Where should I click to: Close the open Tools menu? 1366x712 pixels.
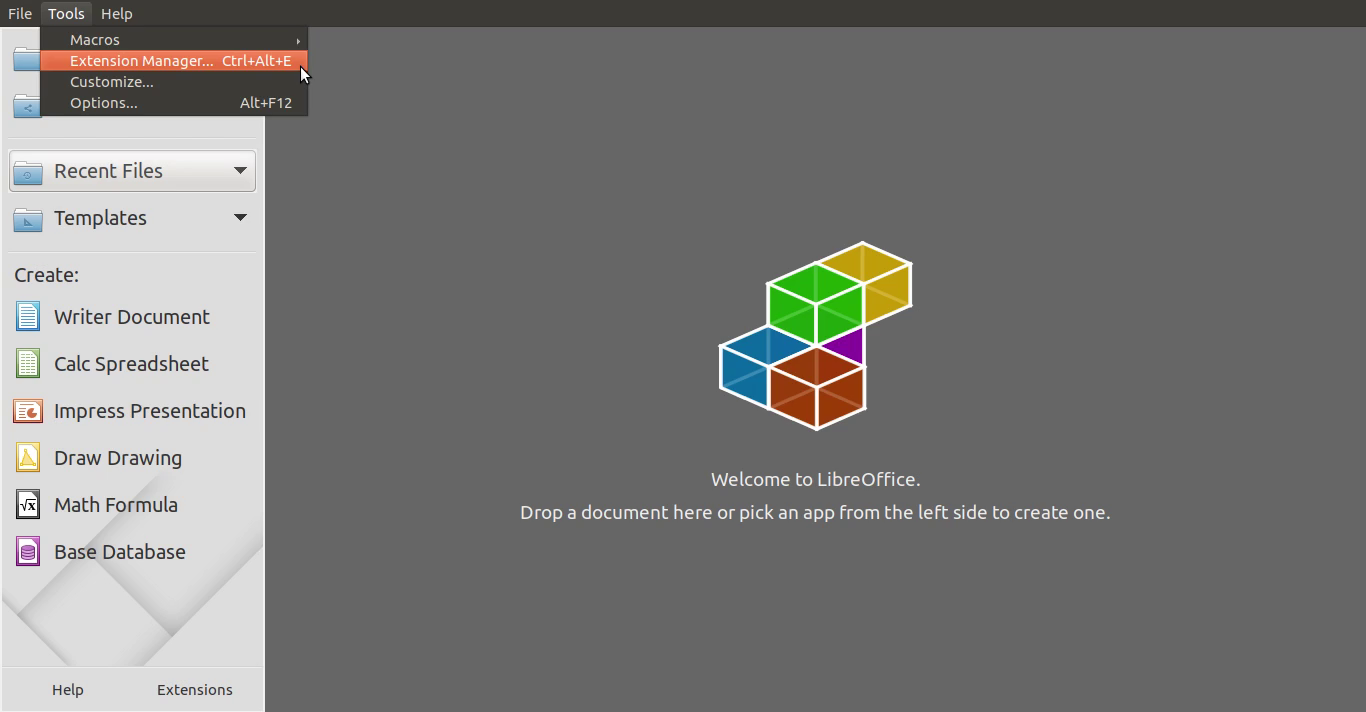pos(66,14)
